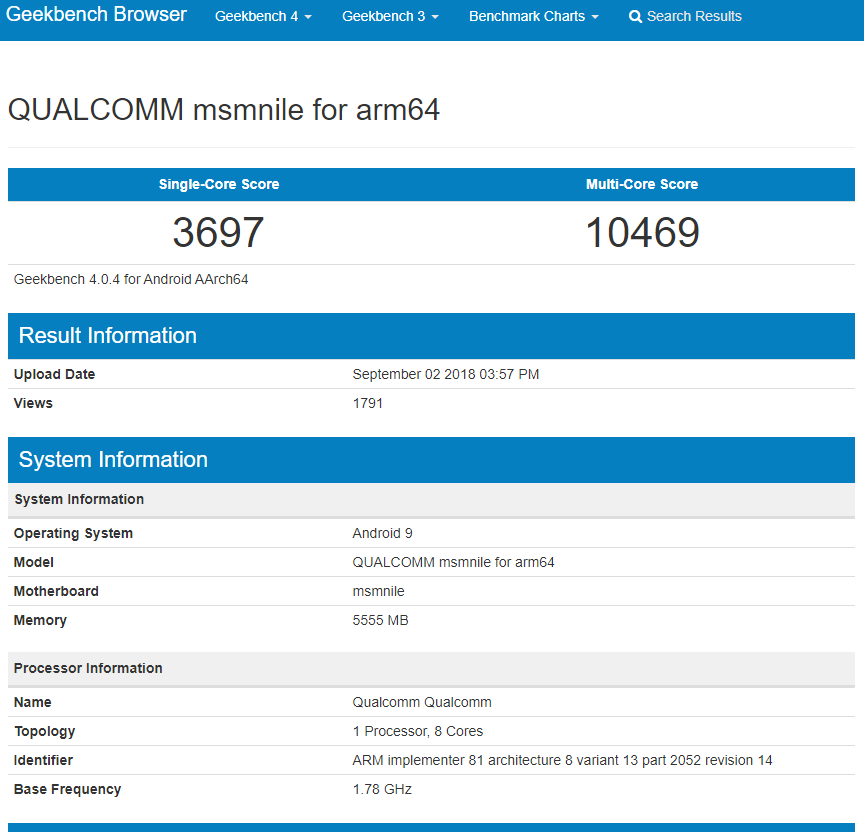
Task: Select model value QUALCOMM msmnile for arm64
Action: tap(453, 563)
